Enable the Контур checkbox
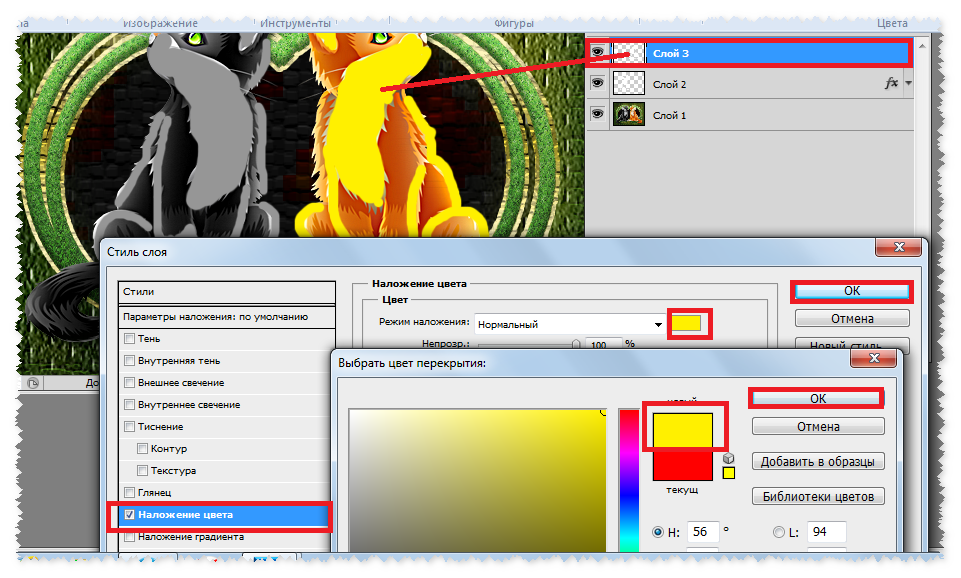The width and height of the screenshot is (961, 578). coord(142,449)
